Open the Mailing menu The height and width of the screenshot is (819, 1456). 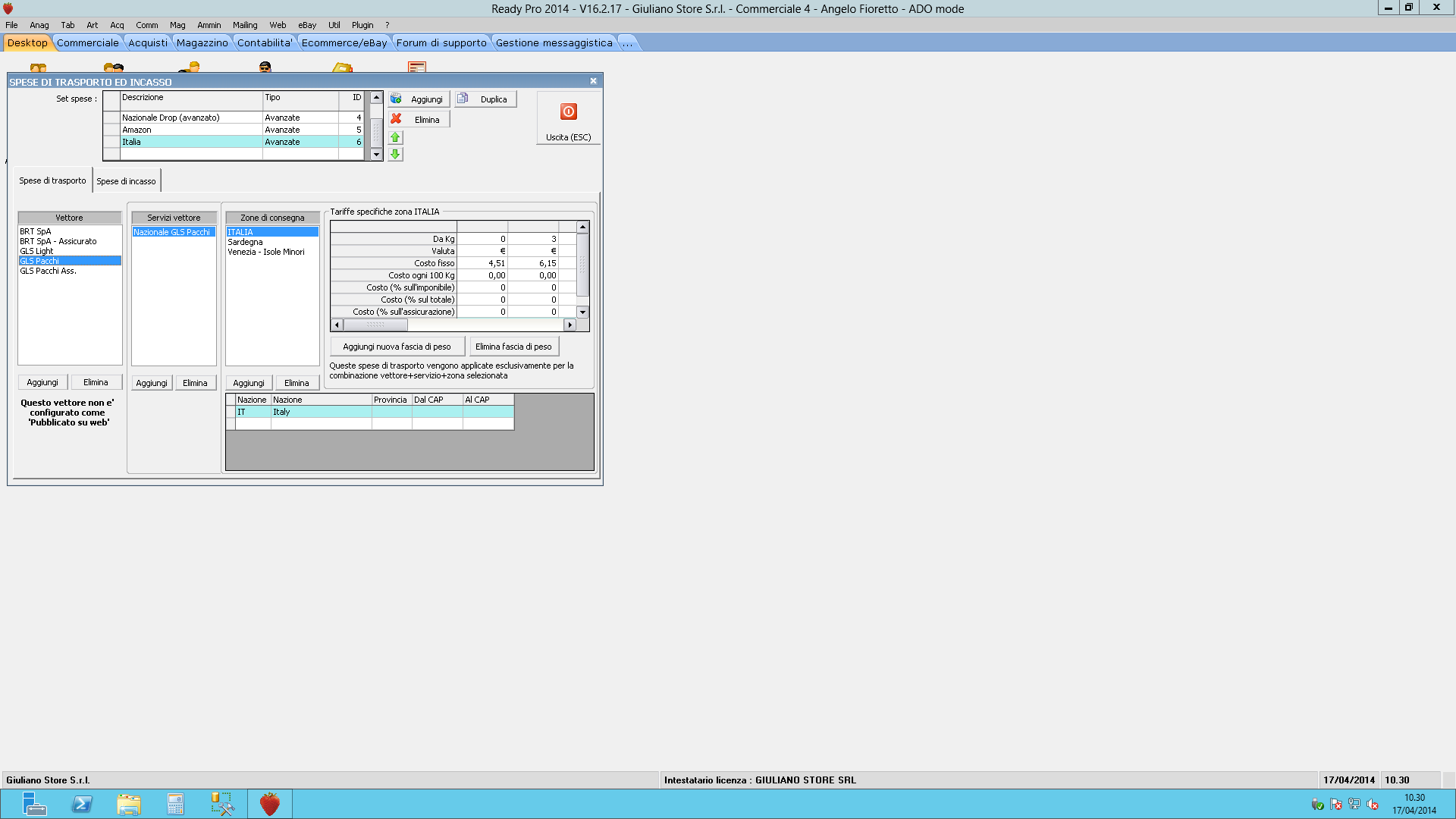(245, 25)
